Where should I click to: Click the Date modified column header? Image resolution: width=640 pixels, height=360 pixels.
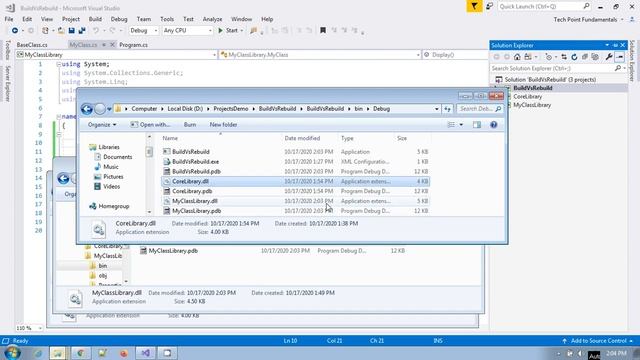pos(302,138)
